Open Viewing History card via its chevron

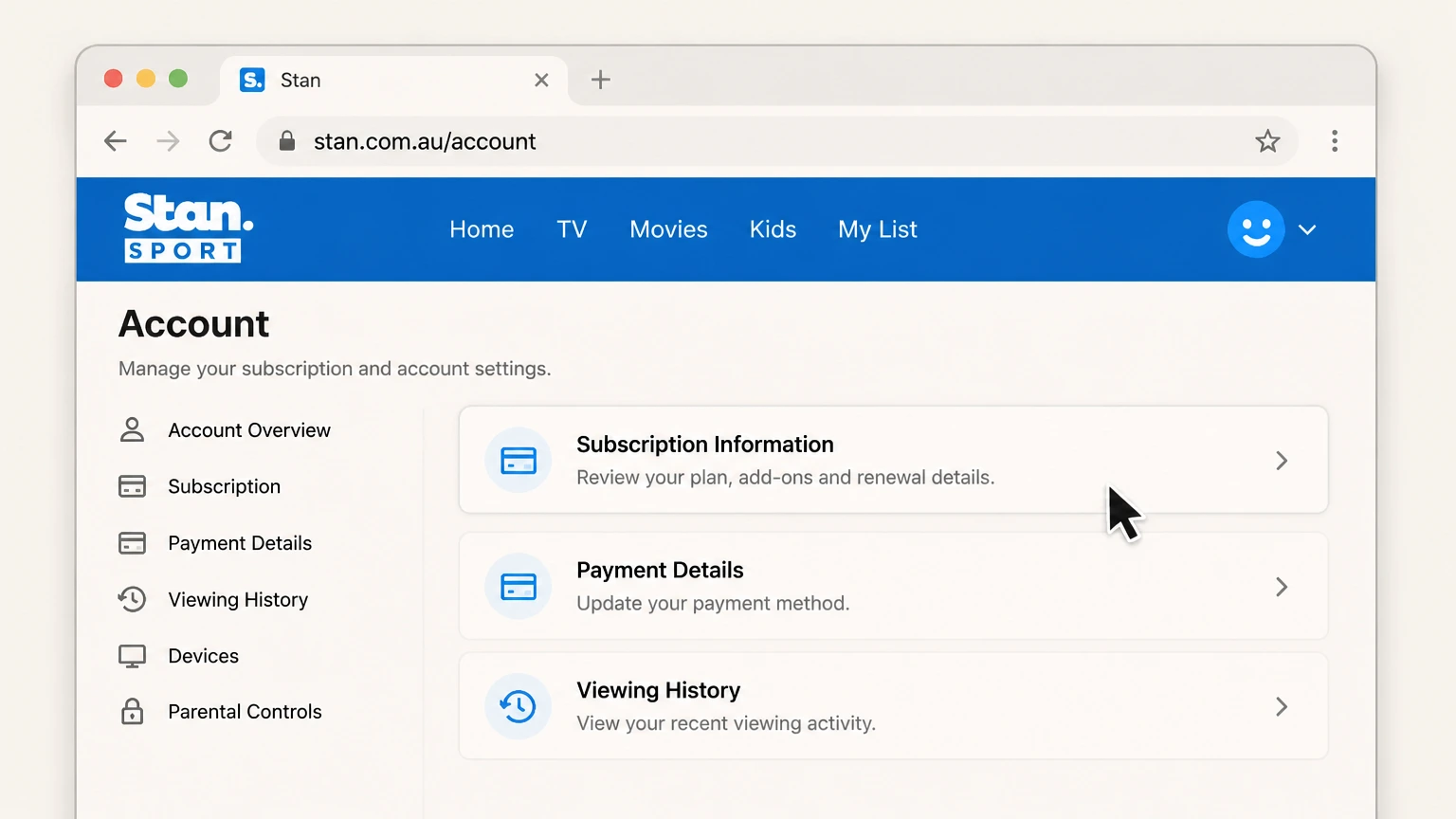[x=1282, y=706]
